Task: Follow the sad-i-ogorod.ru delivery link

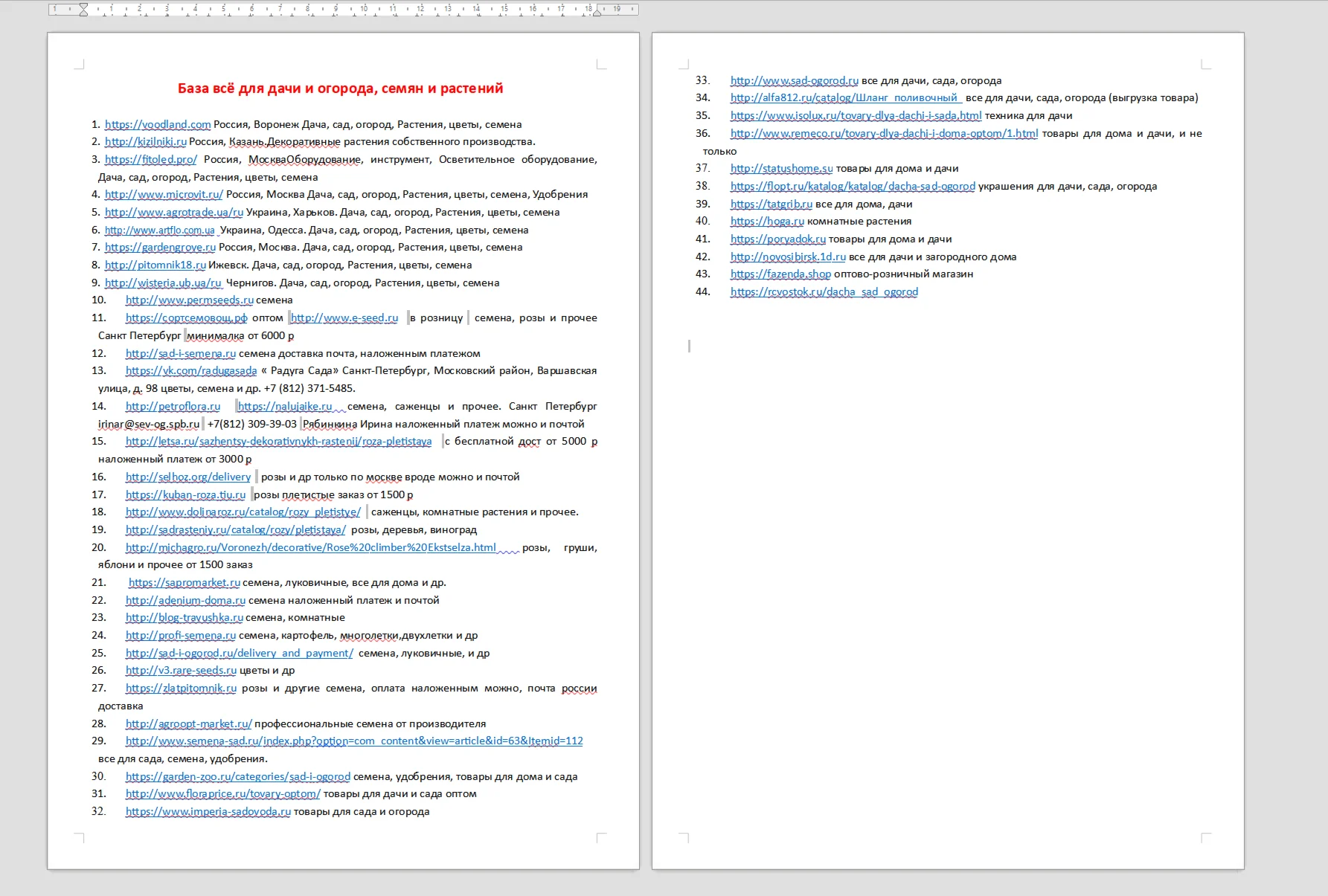Action: coord(240,653)
